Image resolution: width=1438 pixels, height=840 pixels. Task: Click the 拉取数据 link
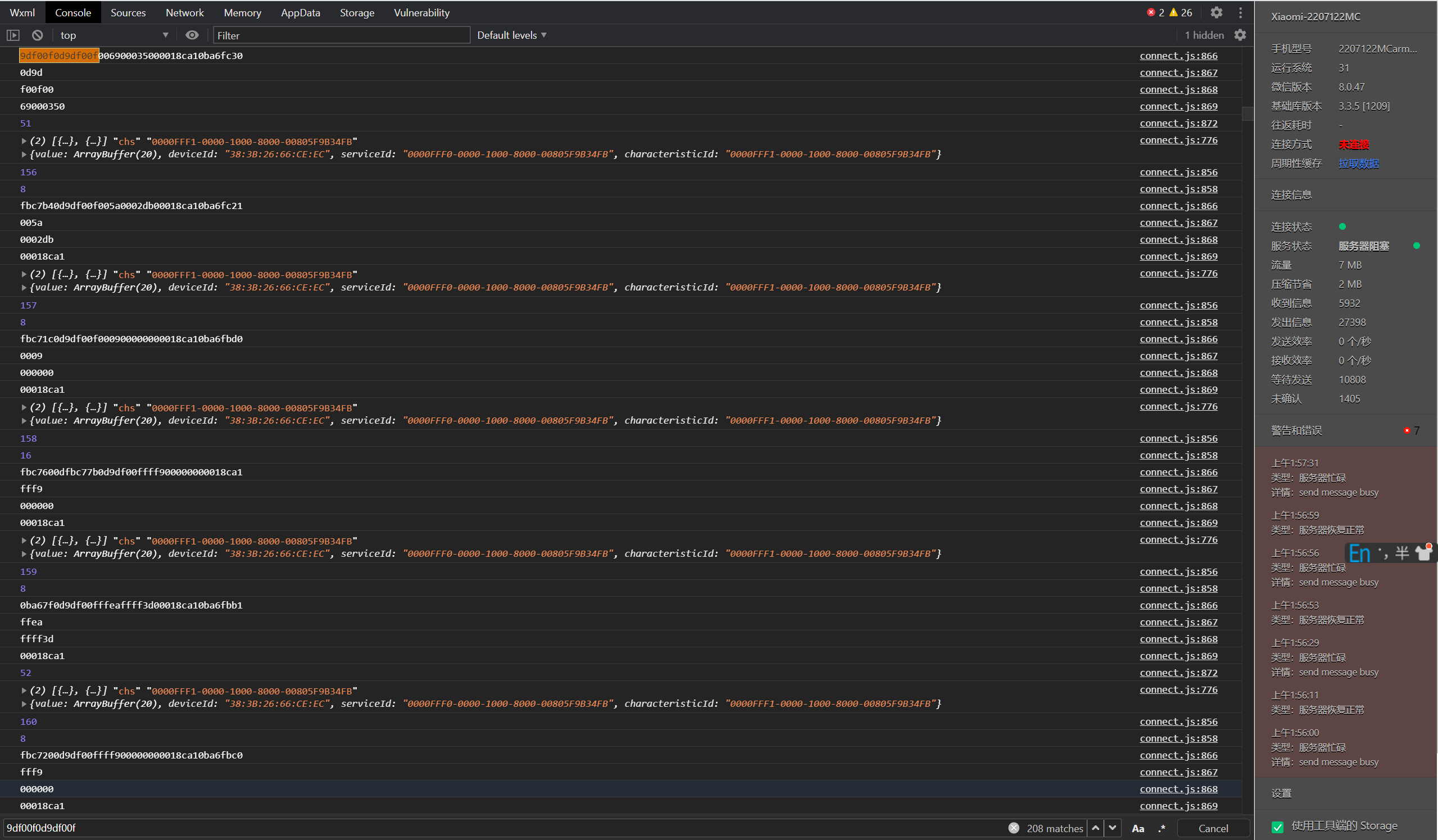coord(1359,164)
